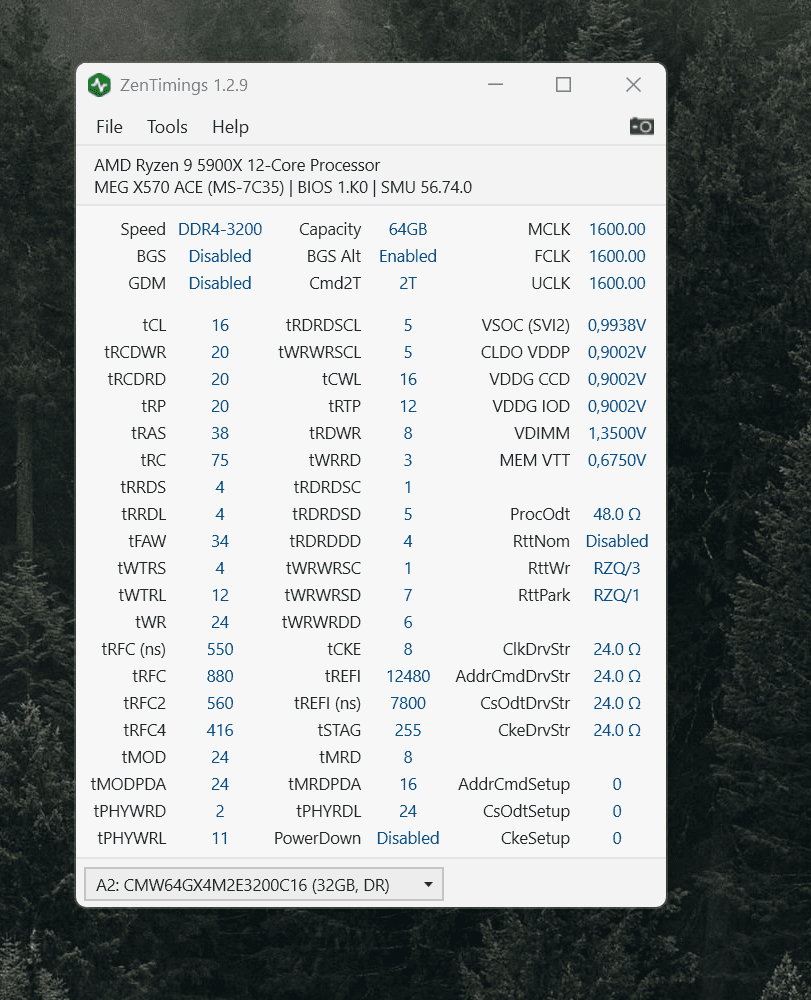Click the UCLK 1600.00 value

[x=617, y=283]
